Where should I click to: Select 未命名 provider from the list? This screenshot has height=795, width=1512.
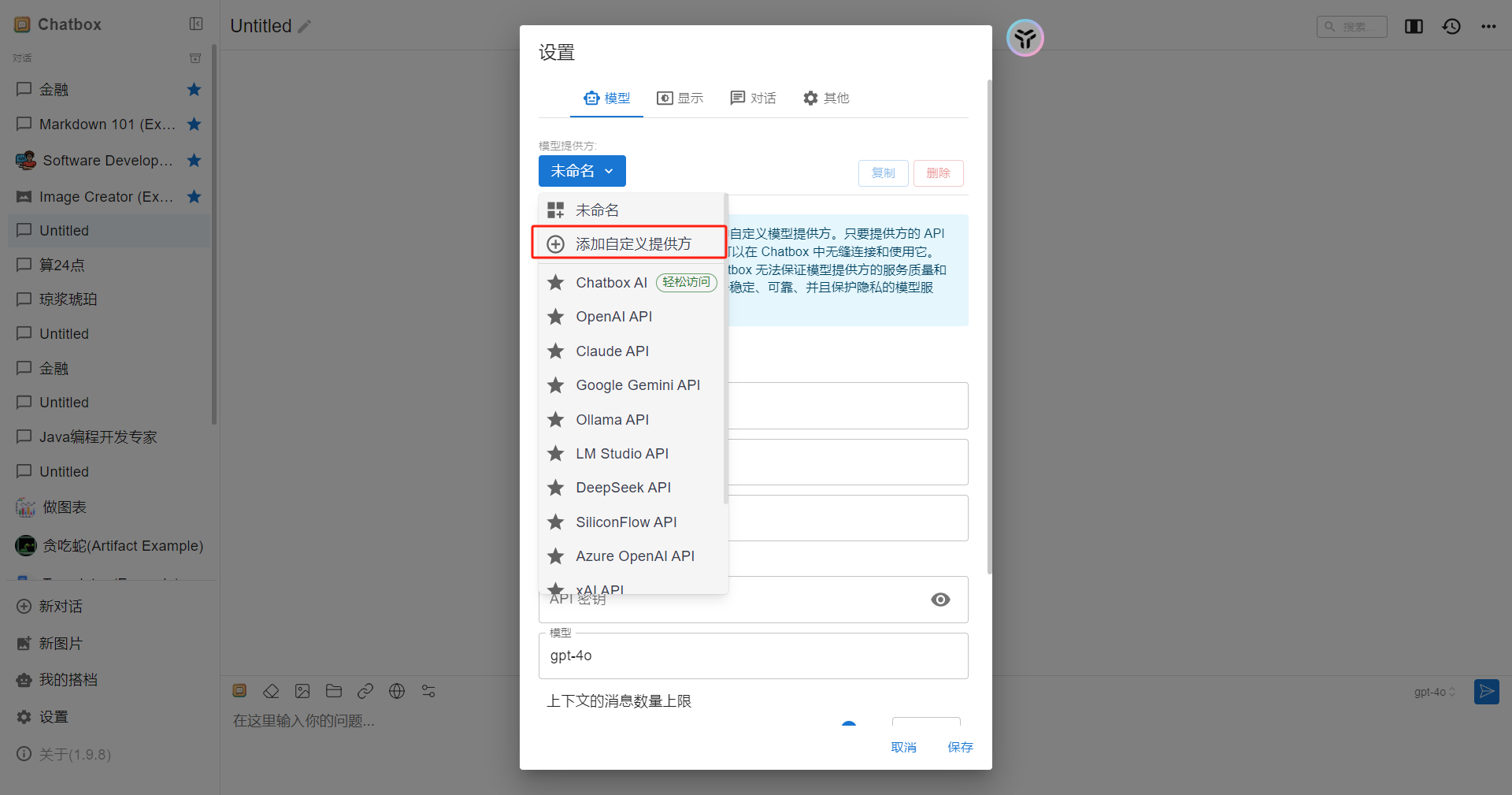632,210
